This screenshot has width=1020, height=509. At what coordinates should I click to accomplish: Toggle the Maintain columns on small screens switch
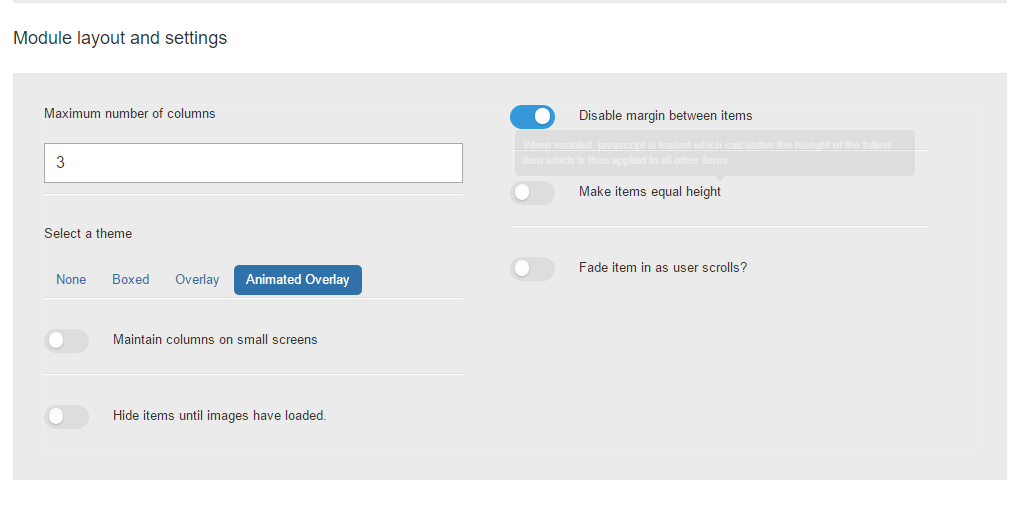tap(66, 340)
